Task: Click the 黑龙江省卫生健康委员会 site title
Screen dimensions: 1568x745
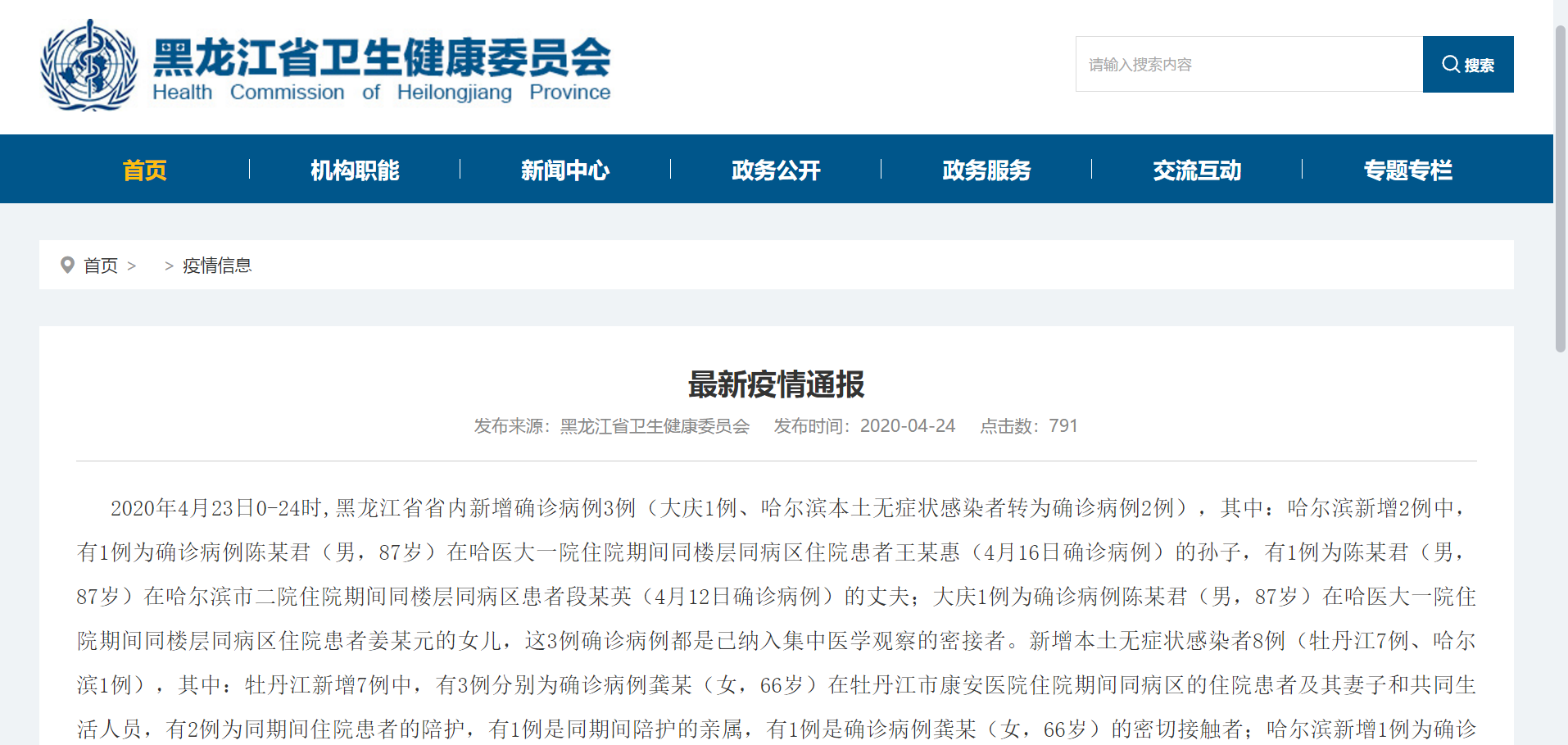Action: [x=382, y=57]
